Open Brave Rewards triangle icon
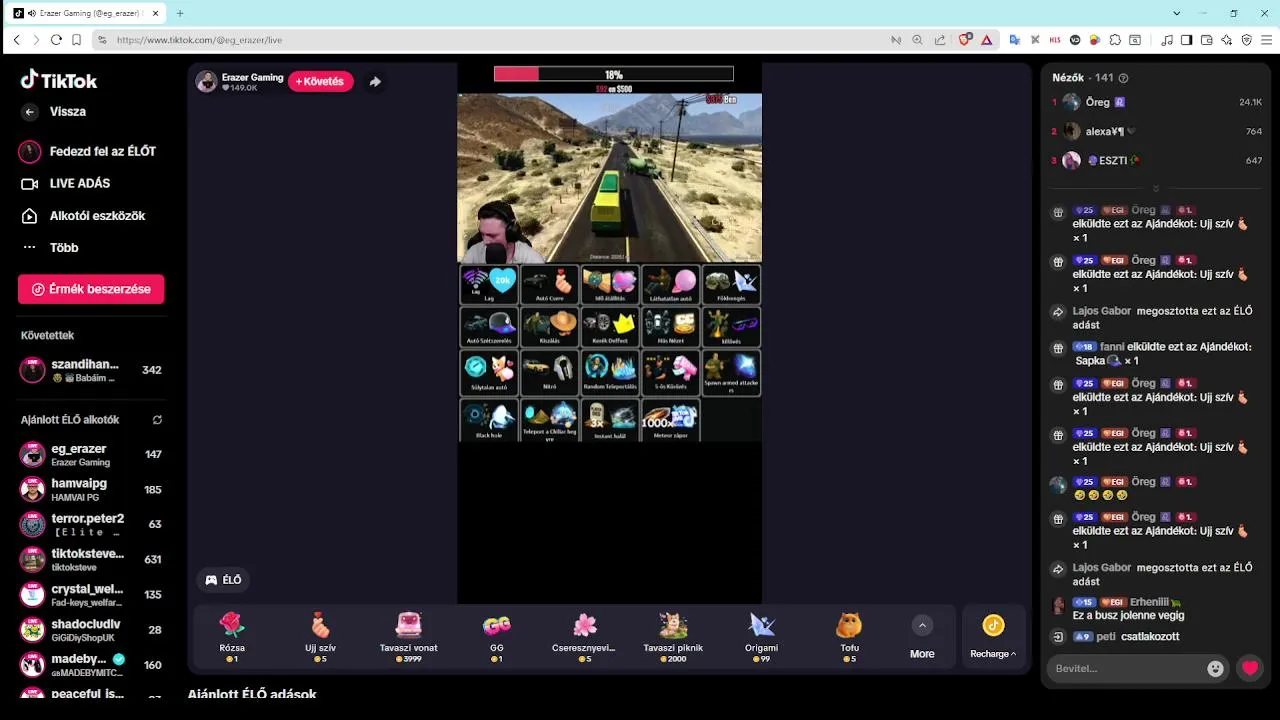The width and height of the screenshot is (1280, 720). pyautogui.click(x=987, y=40)
